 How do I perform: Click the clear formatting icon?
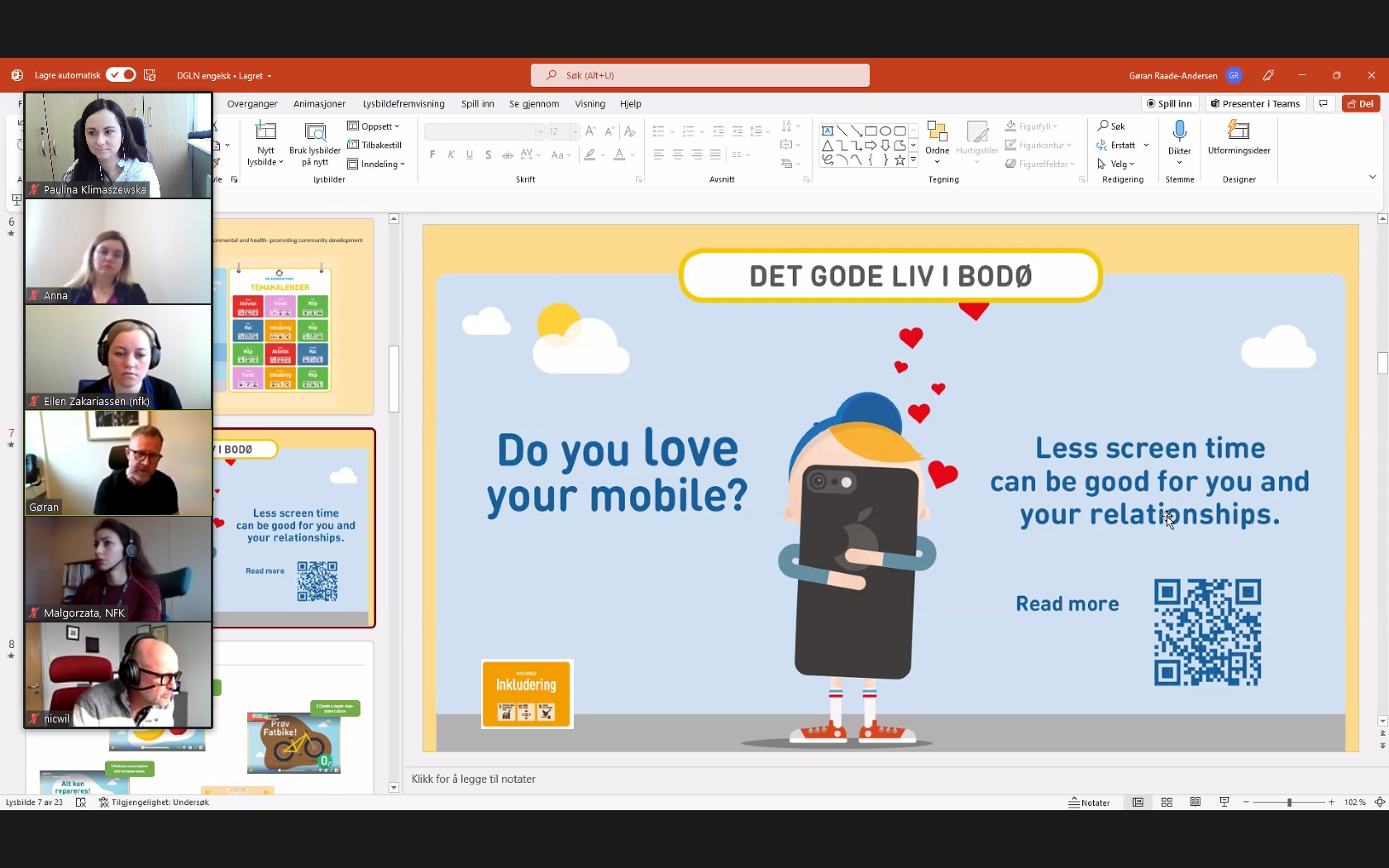630,131
